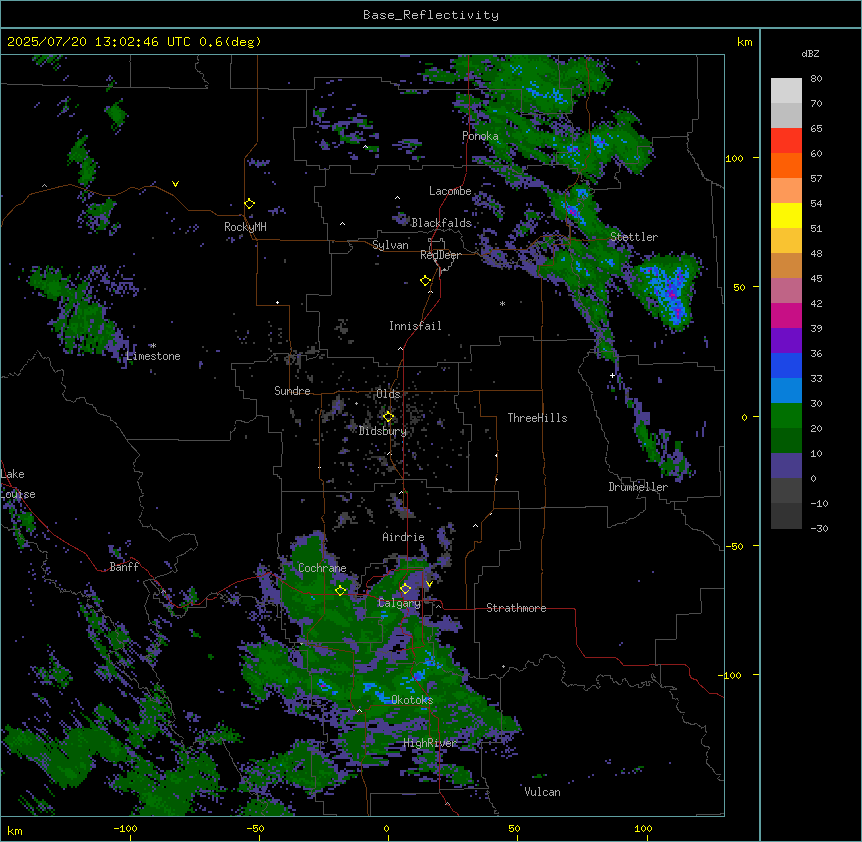Click the km label at bottom left
Image resolution: width=862 pixels, height=842 pixels.
[x=15, y=830]
